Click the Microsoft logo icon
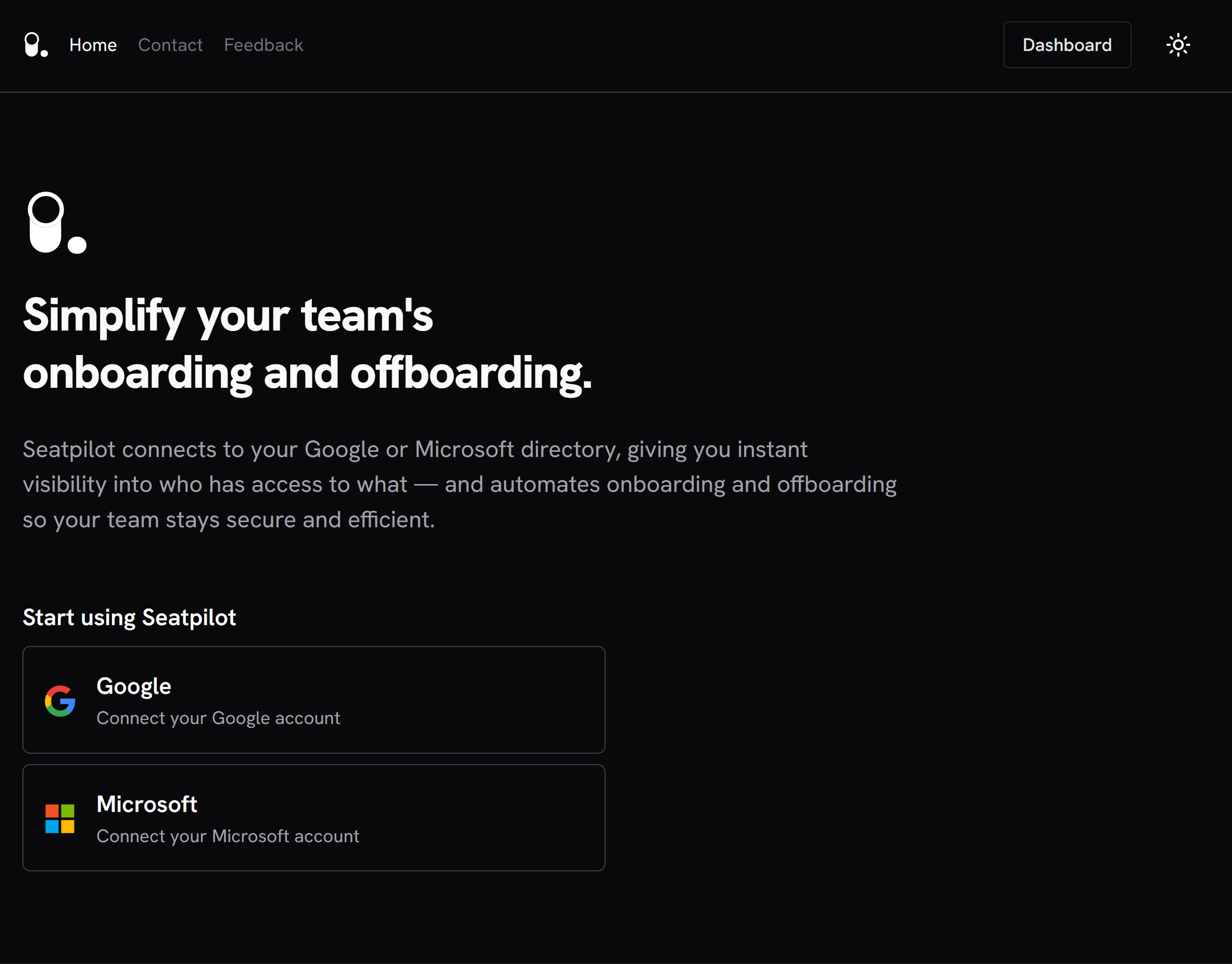 (x=60, y=818)
